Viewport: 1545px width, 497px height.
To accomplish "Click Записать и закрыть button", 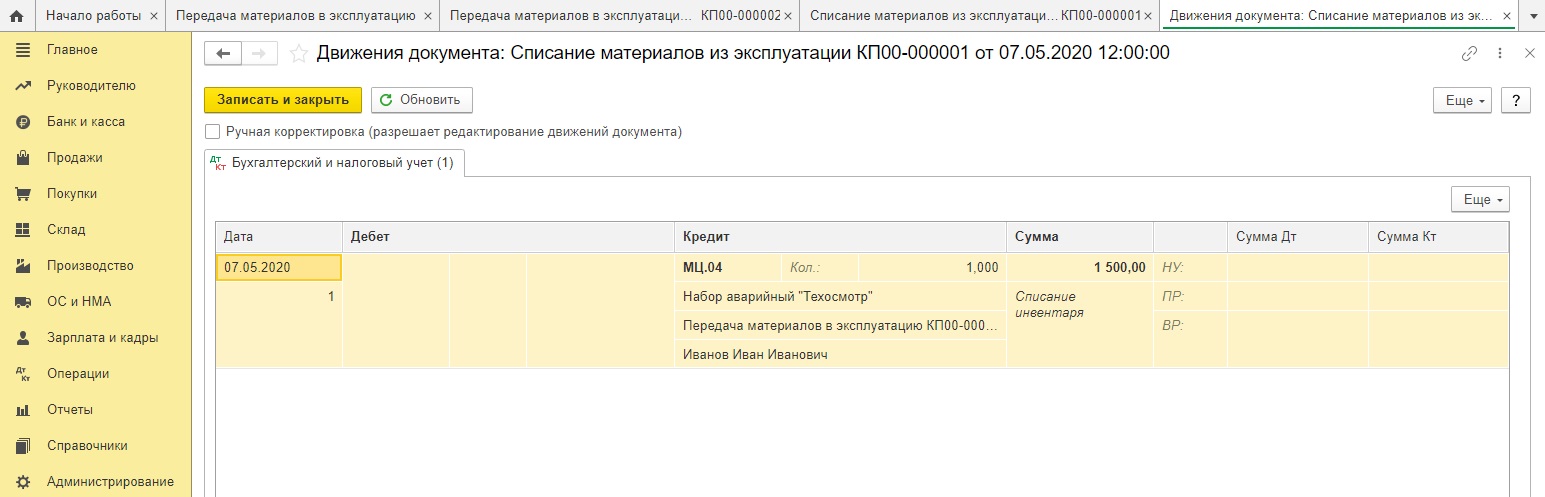I will [x=282, y=100].
